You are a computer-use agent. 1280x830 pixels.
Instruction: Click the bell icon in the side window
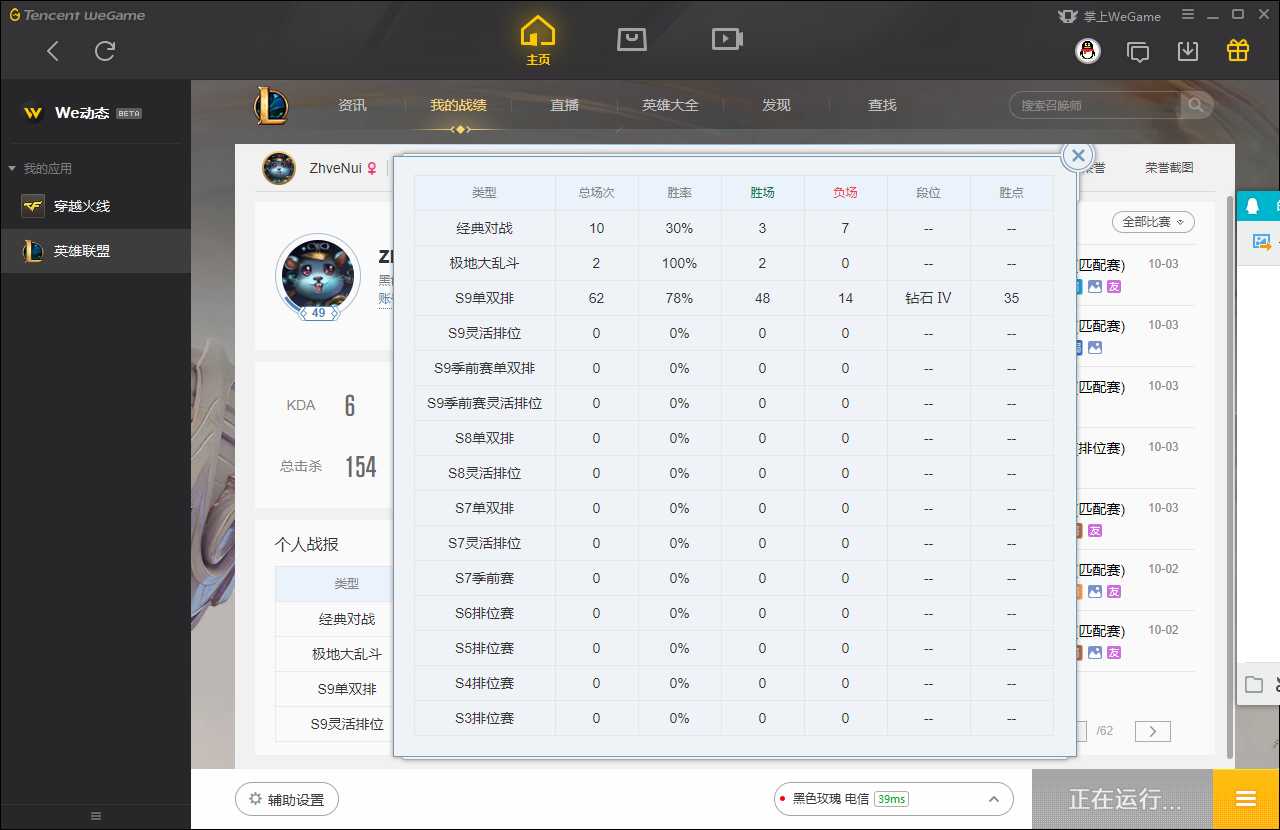[1253, 207]
